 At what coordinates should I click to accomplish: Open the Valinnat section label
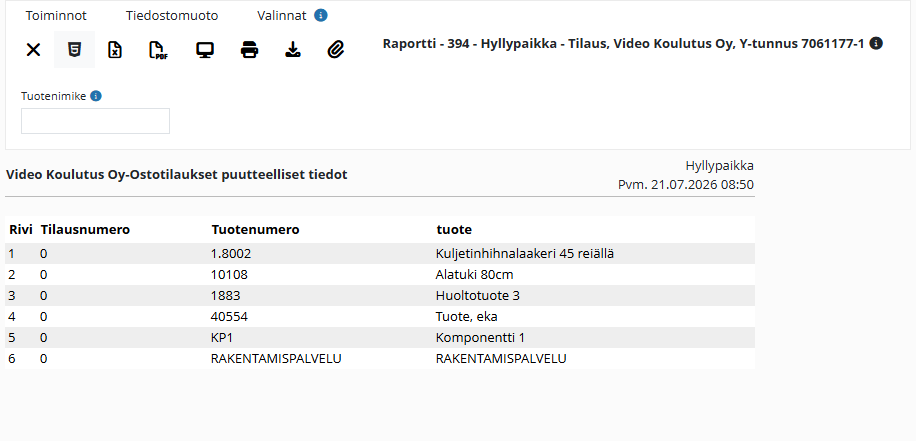[282, 16]
